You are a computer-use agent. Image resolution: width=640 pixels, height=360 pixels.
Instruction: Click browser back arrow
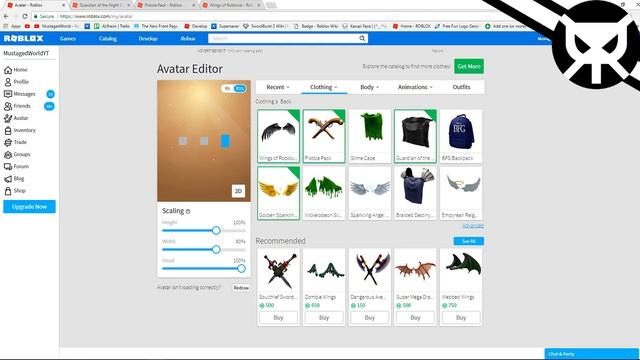(x=6, y=16)
